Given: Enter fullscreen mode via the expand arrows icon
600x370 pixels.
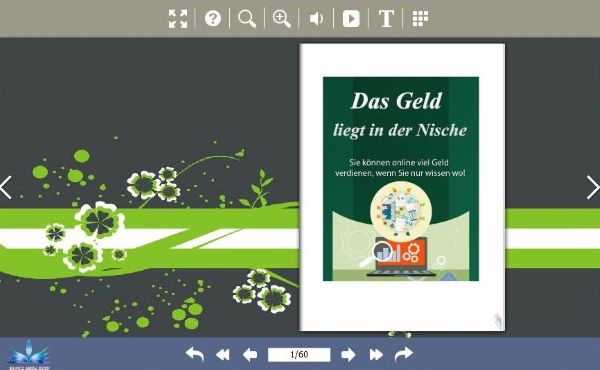Looking at the screenshot, I should (178, 18).
